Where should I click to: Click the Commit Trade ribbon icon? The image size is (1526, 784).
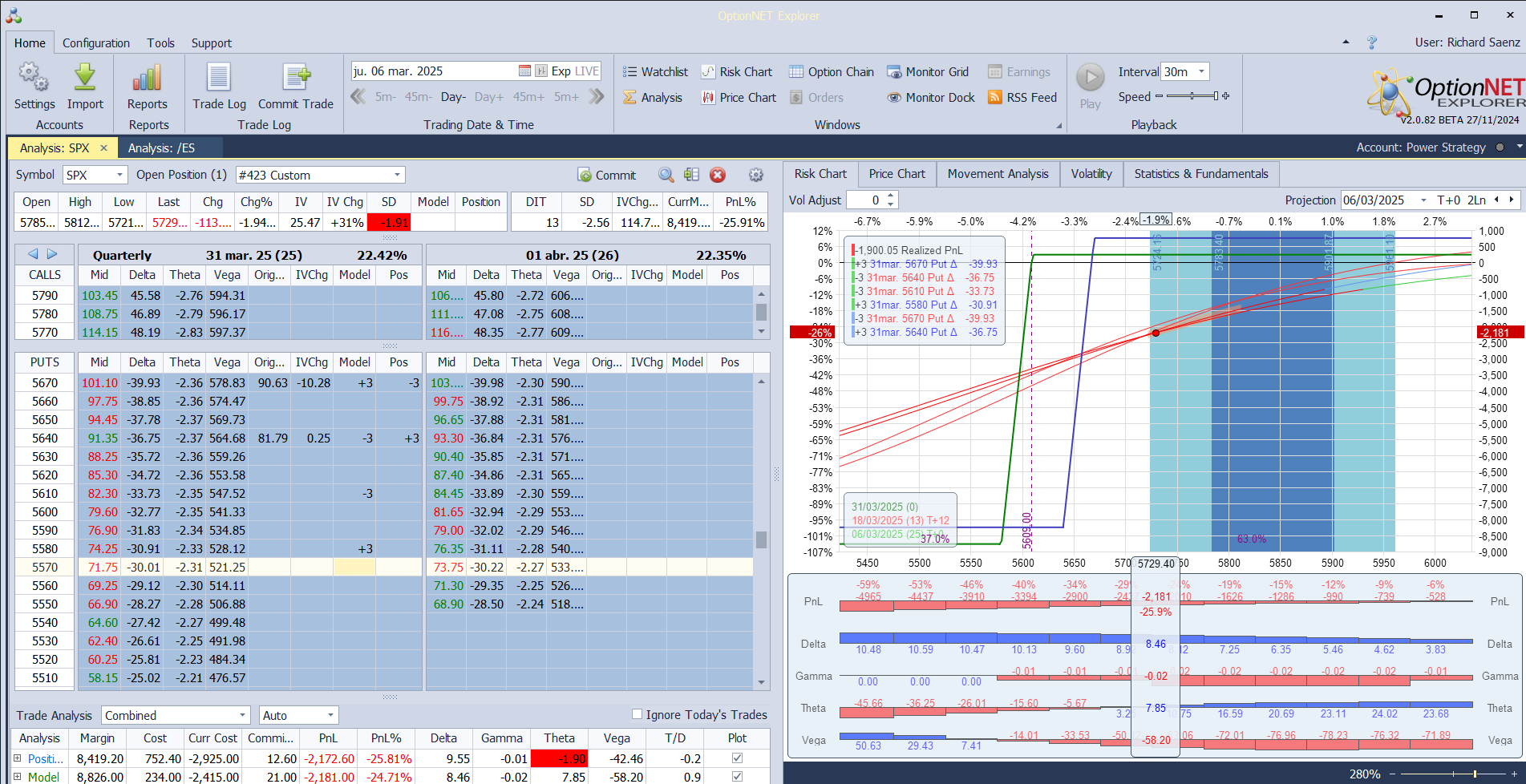[x=296, y=78]
